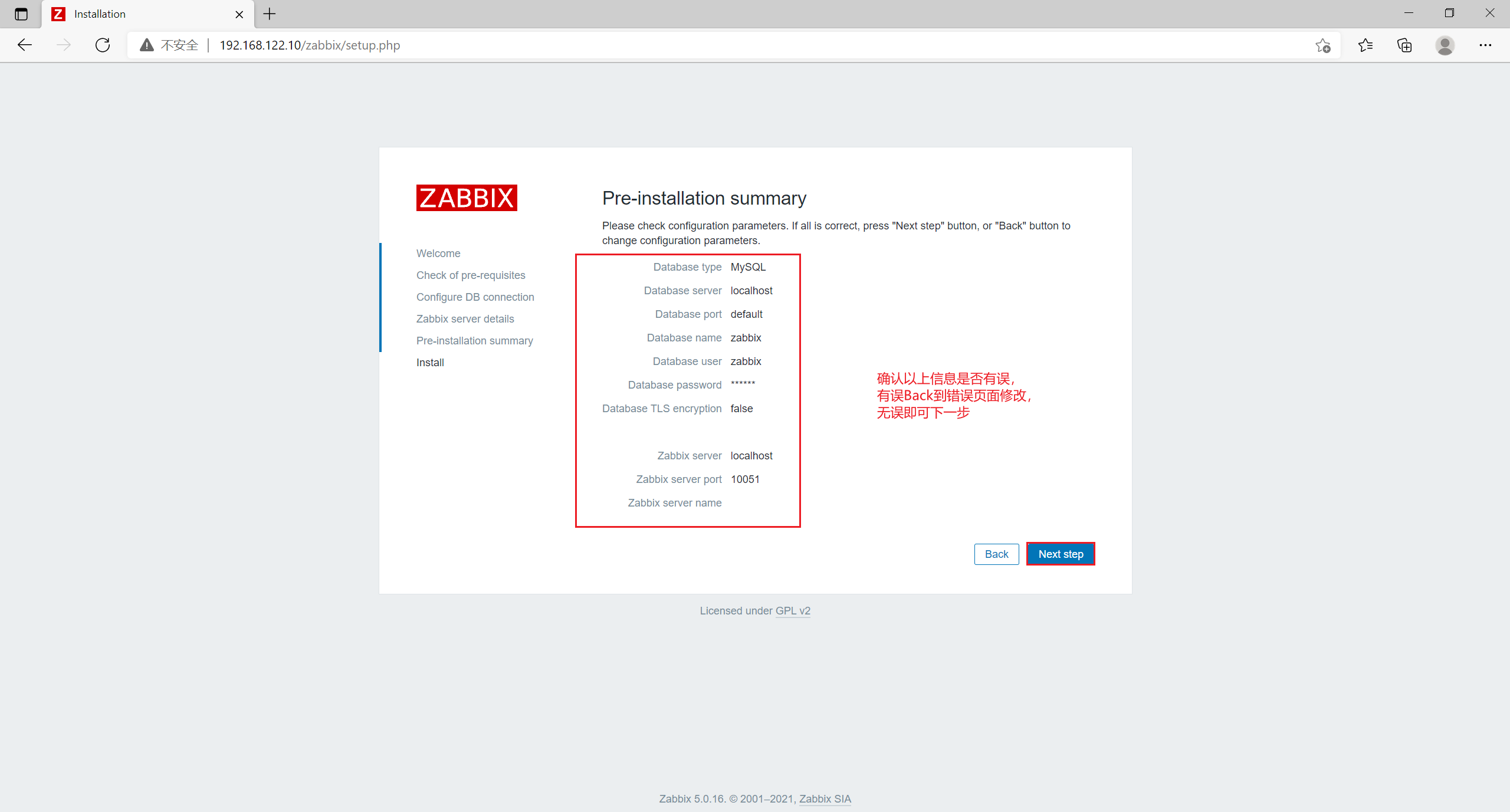Click the Database user zabbix value
This screenshot has height=812, width=1510.
pos(746,361)
